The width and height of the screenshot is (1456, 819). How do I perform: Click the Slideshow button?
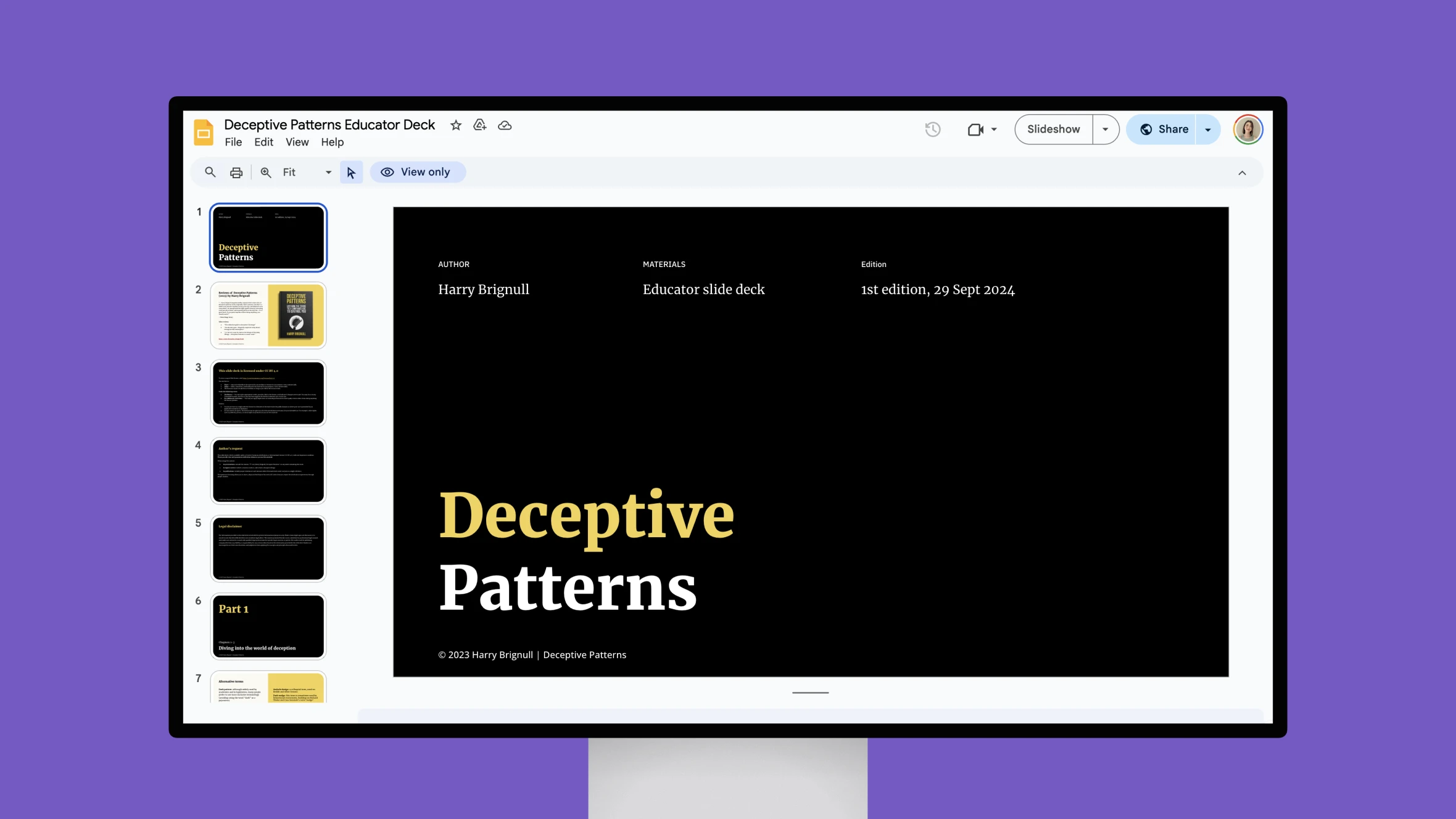[x=1053, y=129]
